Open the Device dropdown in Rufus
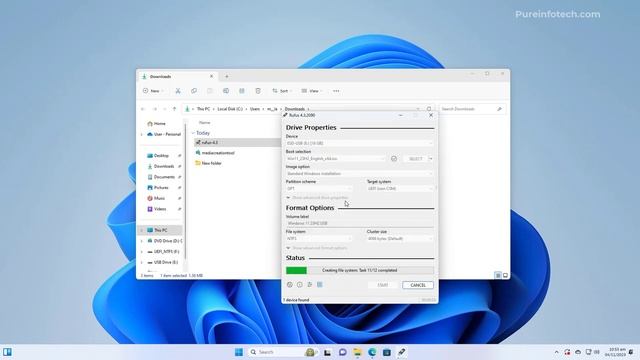 point(359,143)
